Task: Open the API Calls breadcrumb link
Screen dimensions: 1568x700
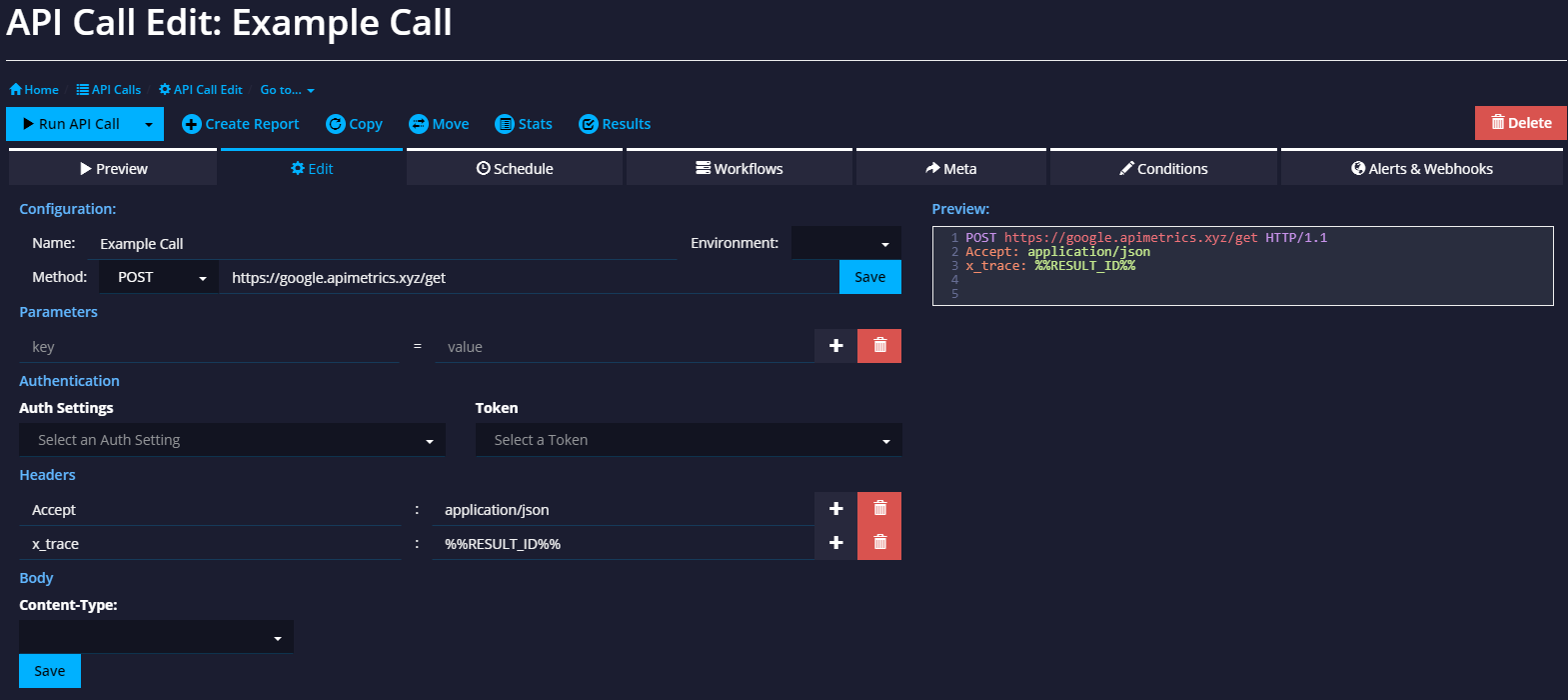Action: (109, 90)
